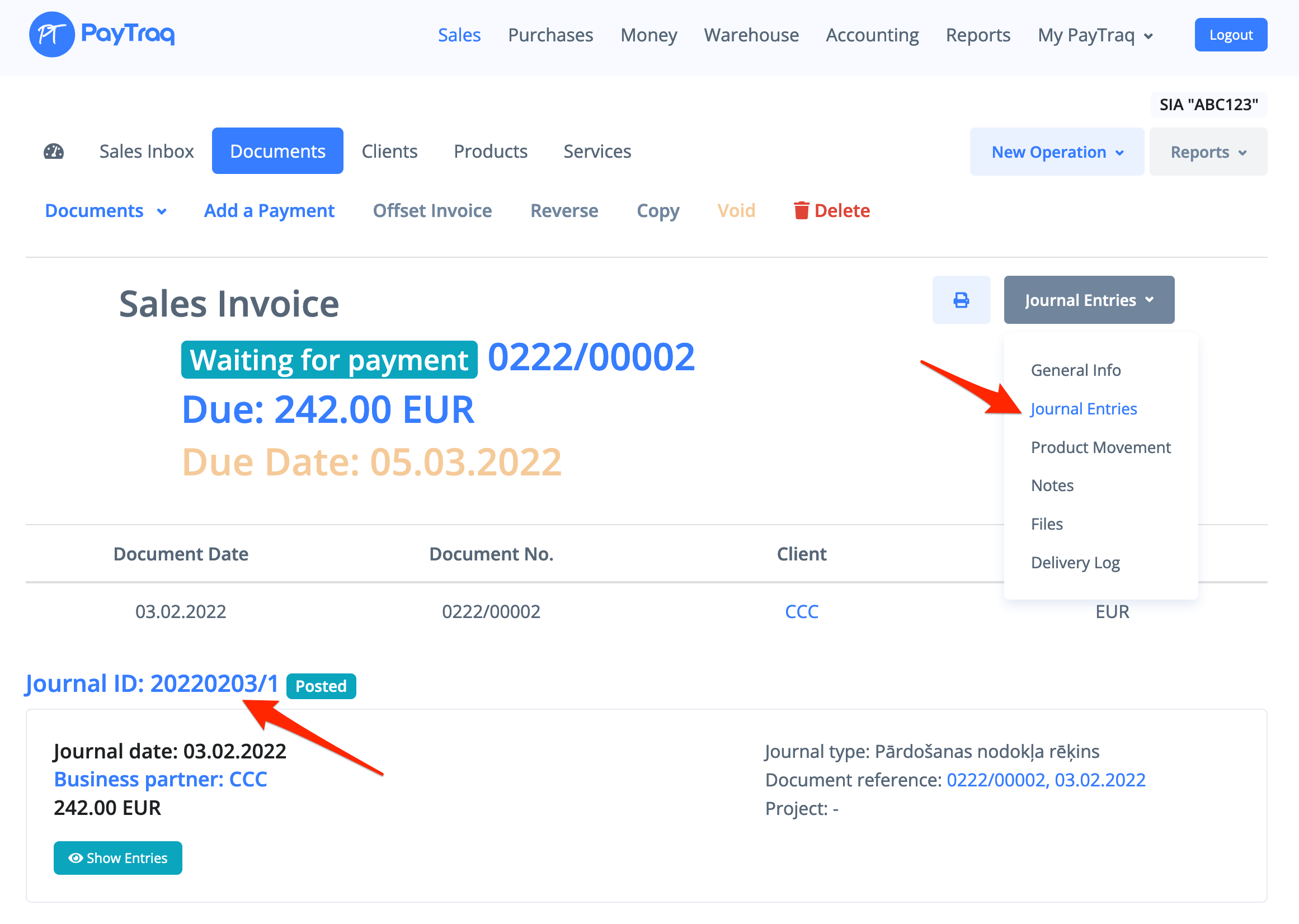Switch to the Clients tab

click(389, 152)
